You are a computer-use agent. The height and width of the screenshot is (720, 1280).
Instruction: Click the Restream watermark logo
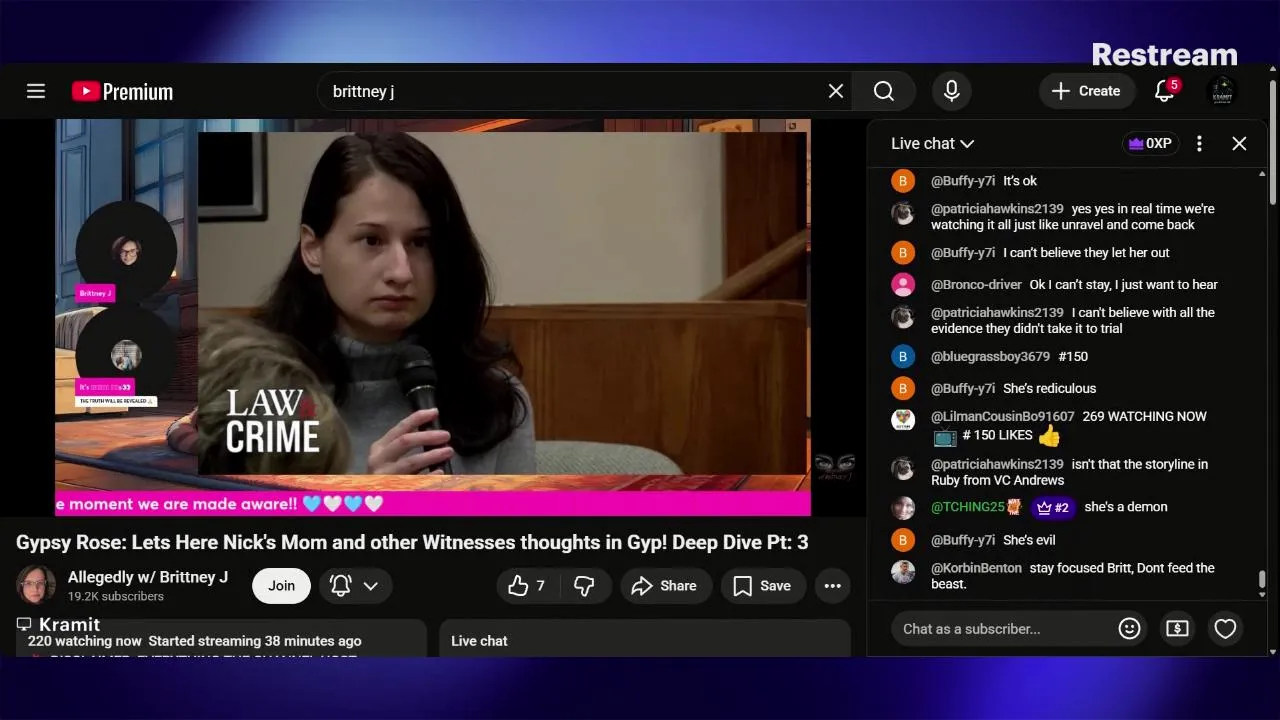click(1164, 54)
